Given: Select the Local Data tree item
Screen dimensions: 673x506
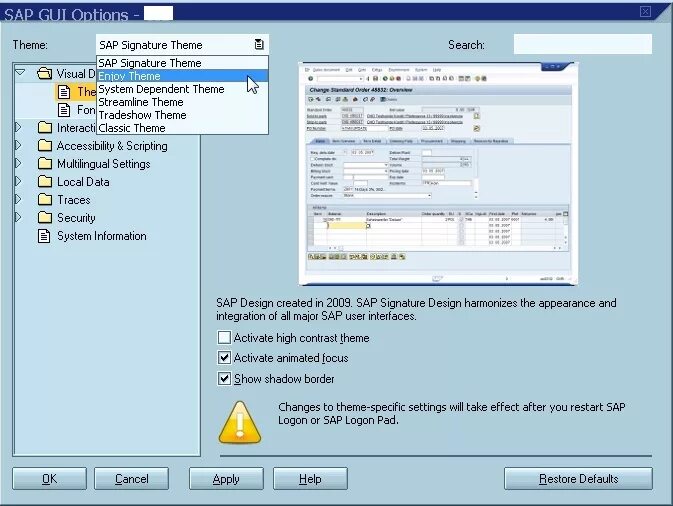Looking at the screenshot, I should click(83, 182).
